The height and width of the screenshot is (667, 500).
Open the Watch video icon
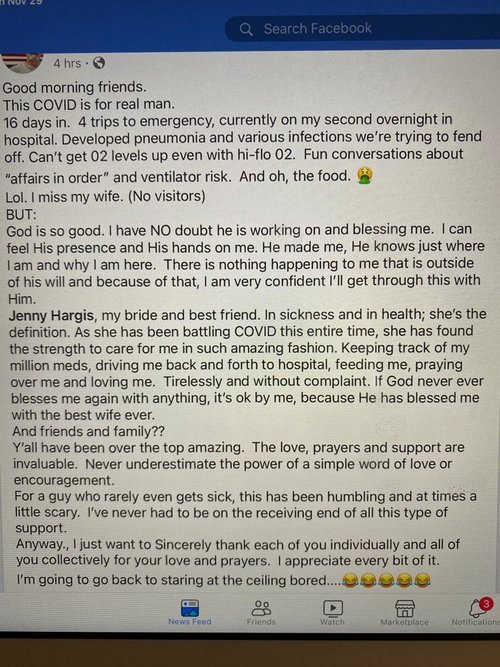(333, 608)
